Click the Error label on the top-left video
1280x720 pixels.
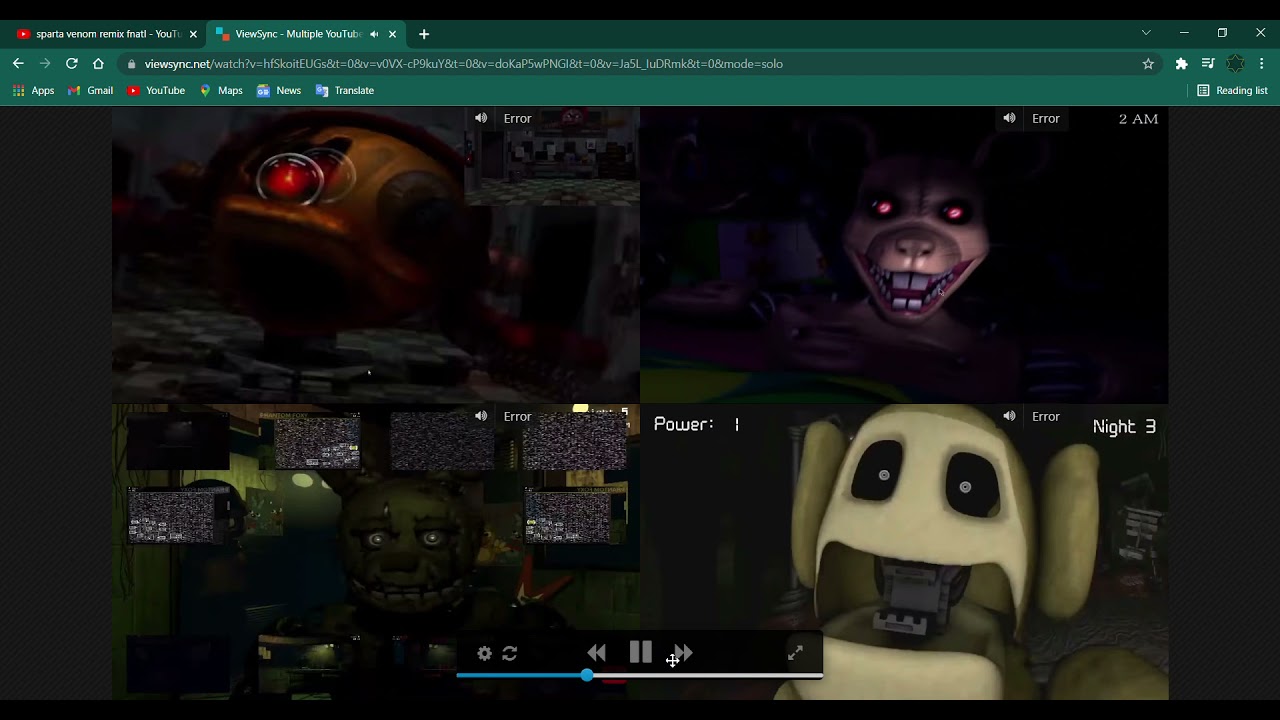(517, 118)
